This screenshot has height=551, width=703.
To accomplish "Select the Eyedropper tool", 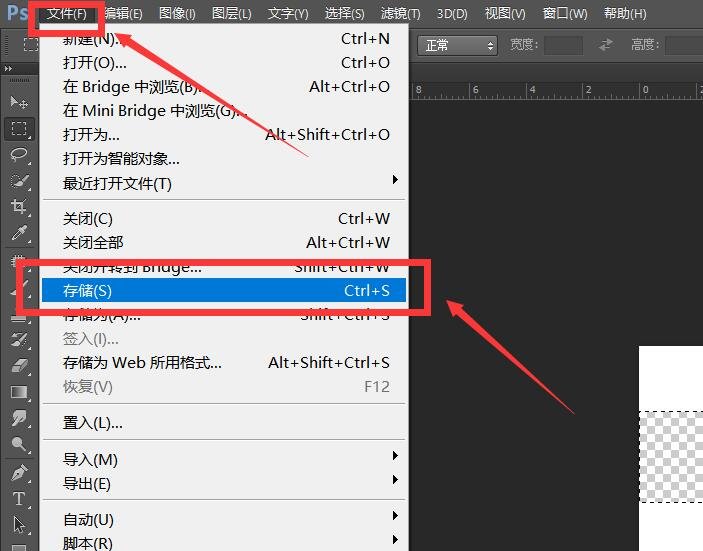I will pos(19,233).
